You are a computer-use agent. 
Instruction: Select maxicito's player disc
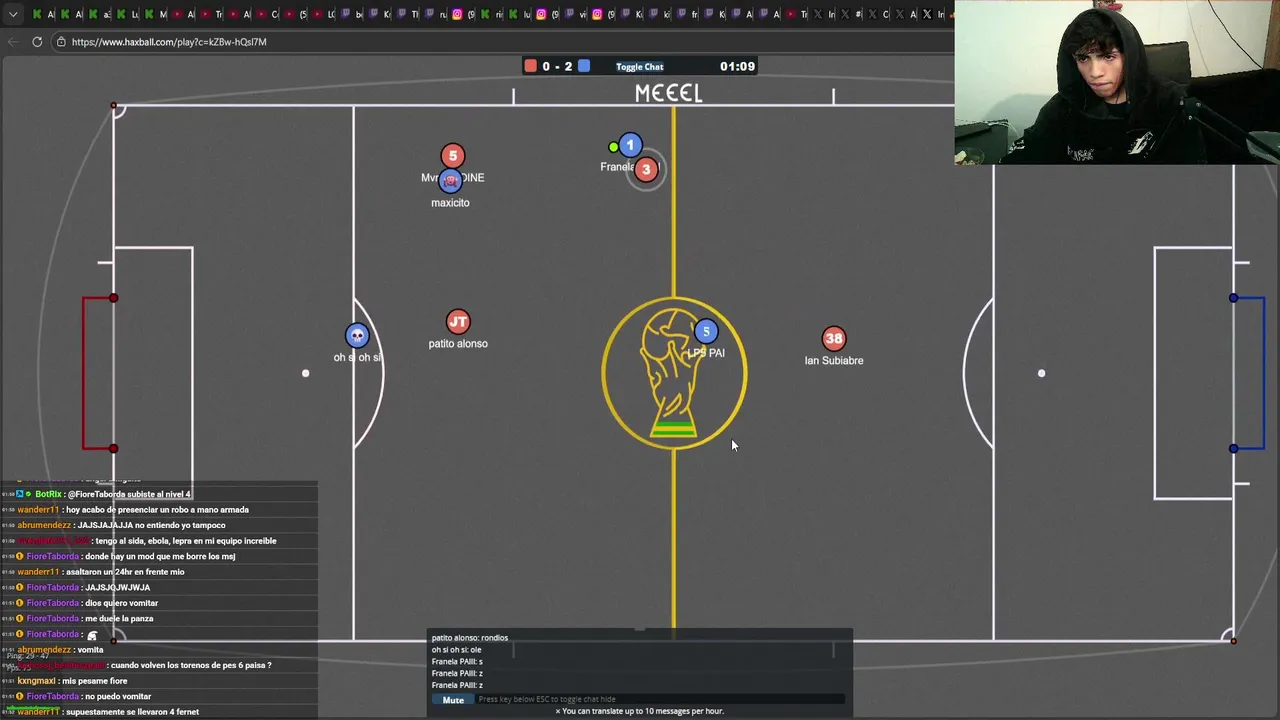(x=451, y=181)
